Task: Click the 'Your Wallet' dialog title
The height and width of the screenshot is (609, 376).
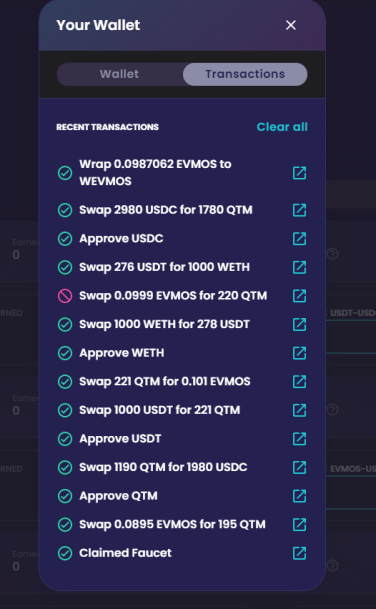Action: [98, 25]
